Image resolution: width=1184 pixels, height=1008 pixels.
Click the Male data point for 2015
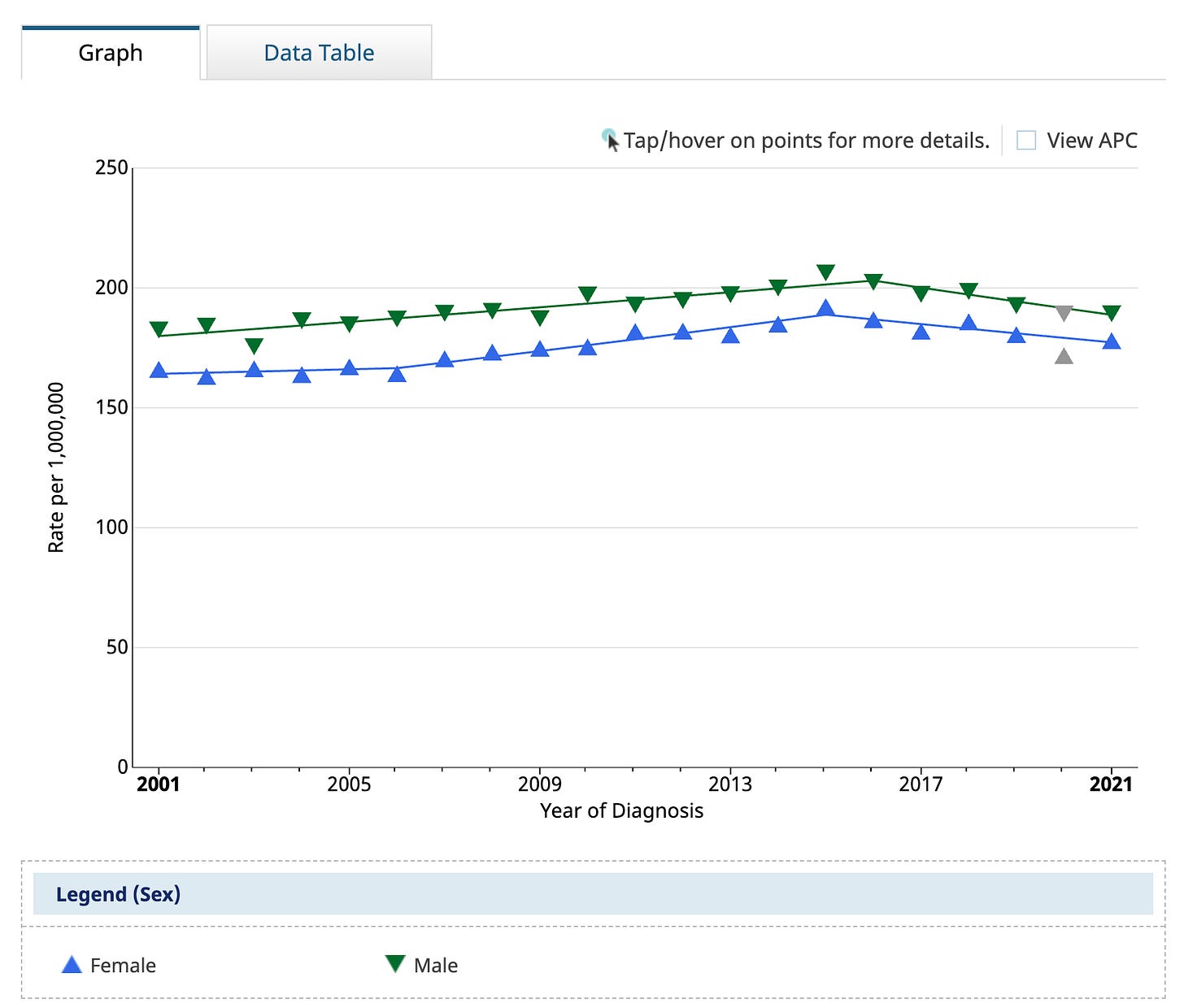825,272
